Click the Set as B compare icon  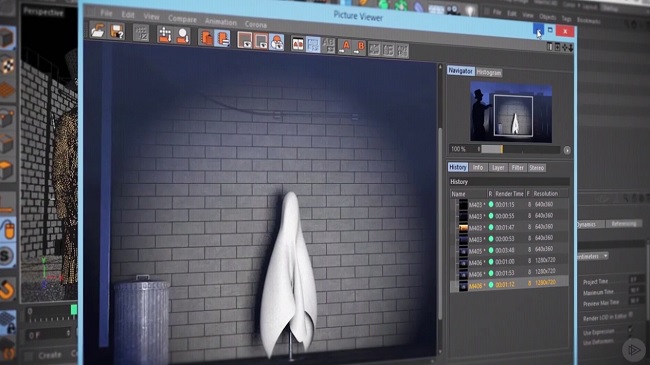pyautogui.click(x=359, y=48)
